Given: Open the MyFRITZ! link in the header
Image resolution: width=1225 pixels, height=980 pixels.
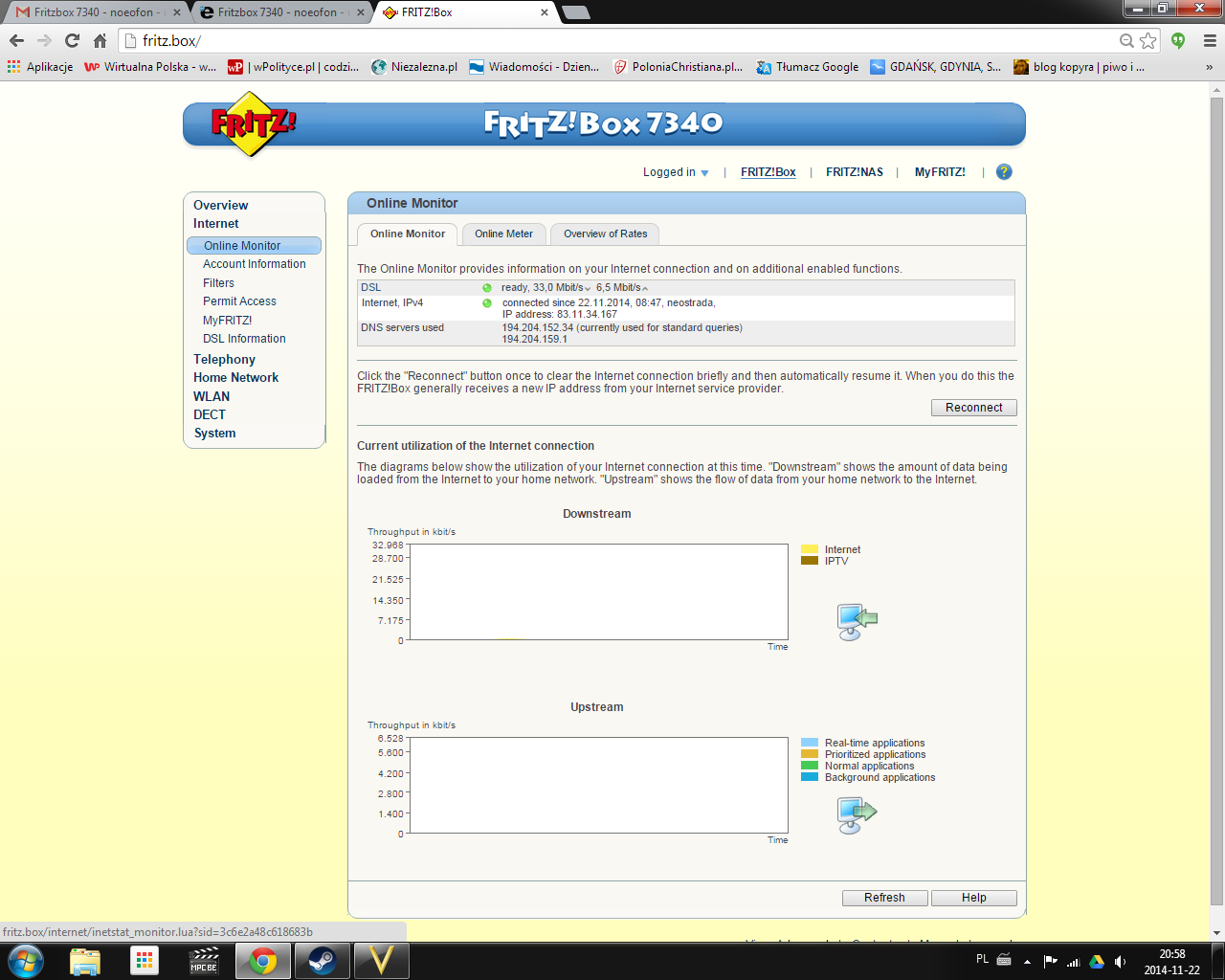Looking at the screenshot, I should pos(940,172).
